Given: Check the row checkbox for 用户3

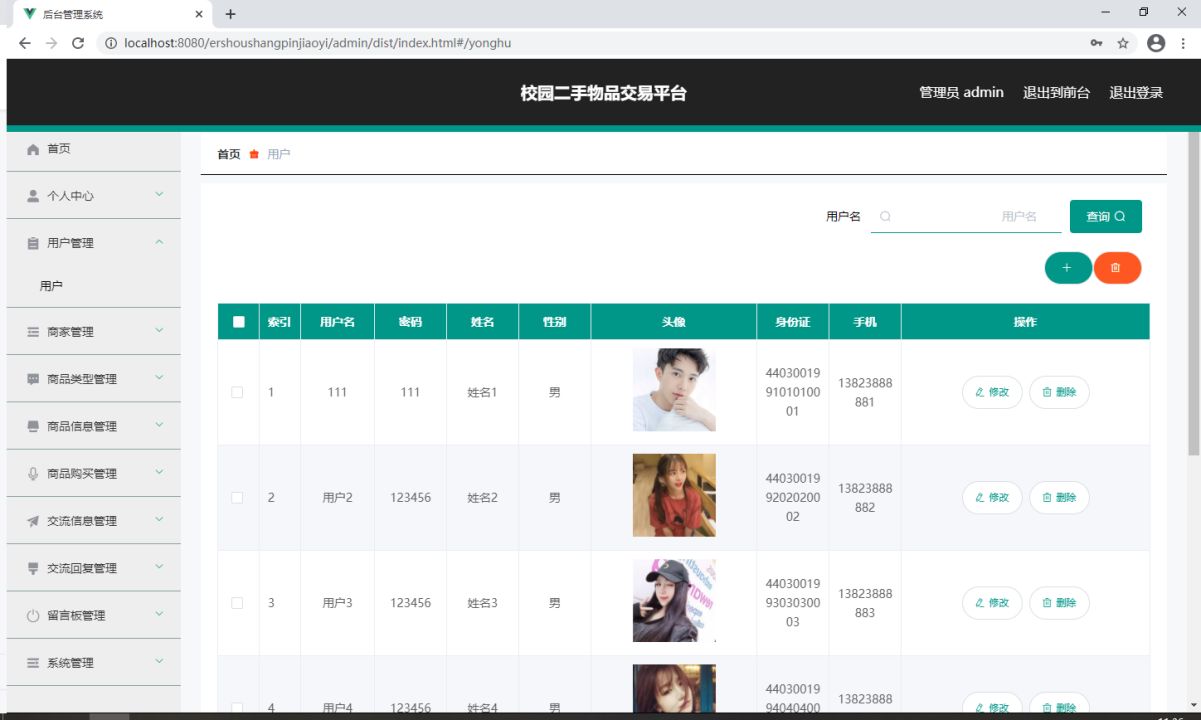Looking at the screenshot, I should tap(237, 603).
